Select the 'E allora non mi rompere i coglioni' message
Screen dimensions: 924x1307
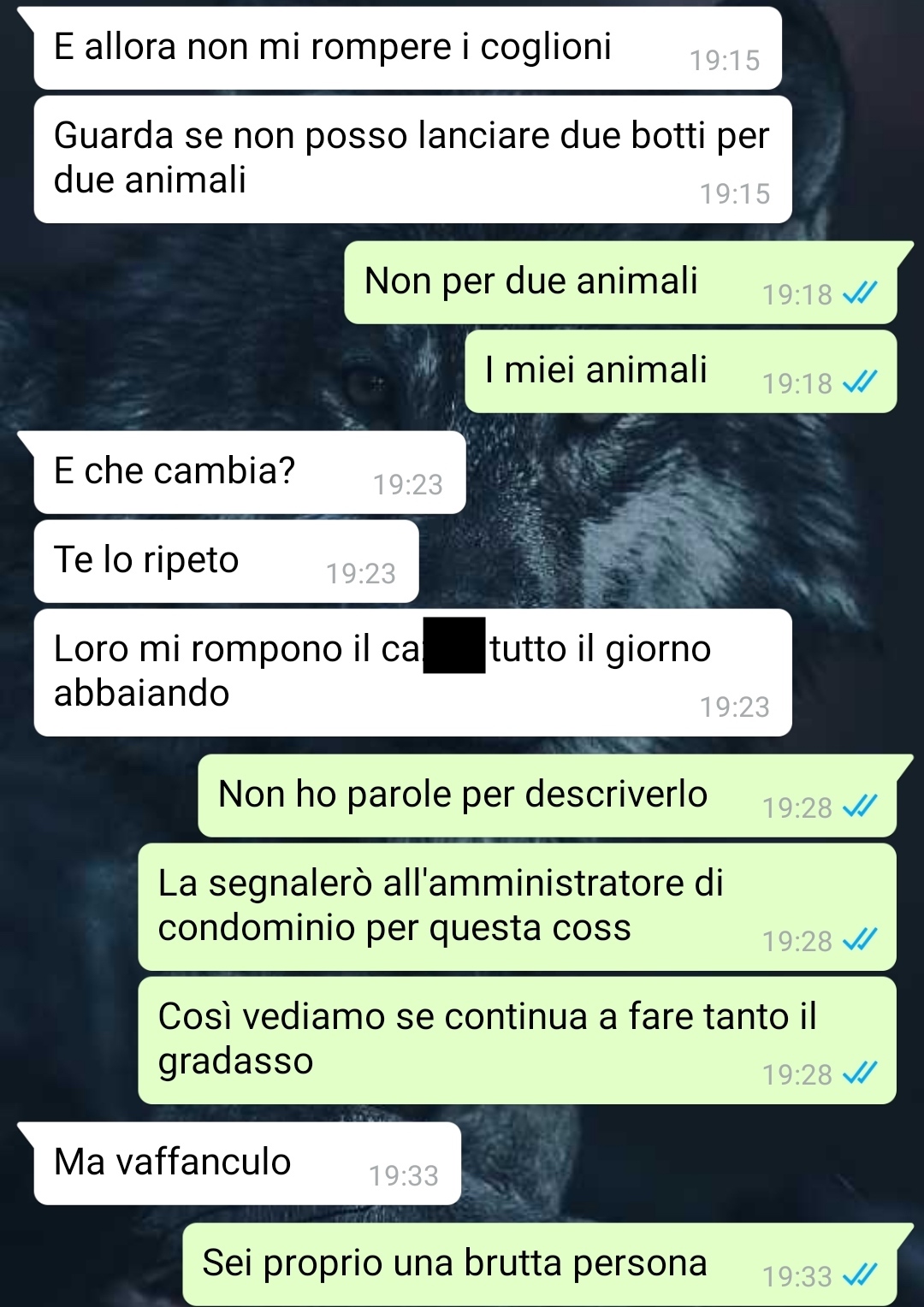point(407,48)
